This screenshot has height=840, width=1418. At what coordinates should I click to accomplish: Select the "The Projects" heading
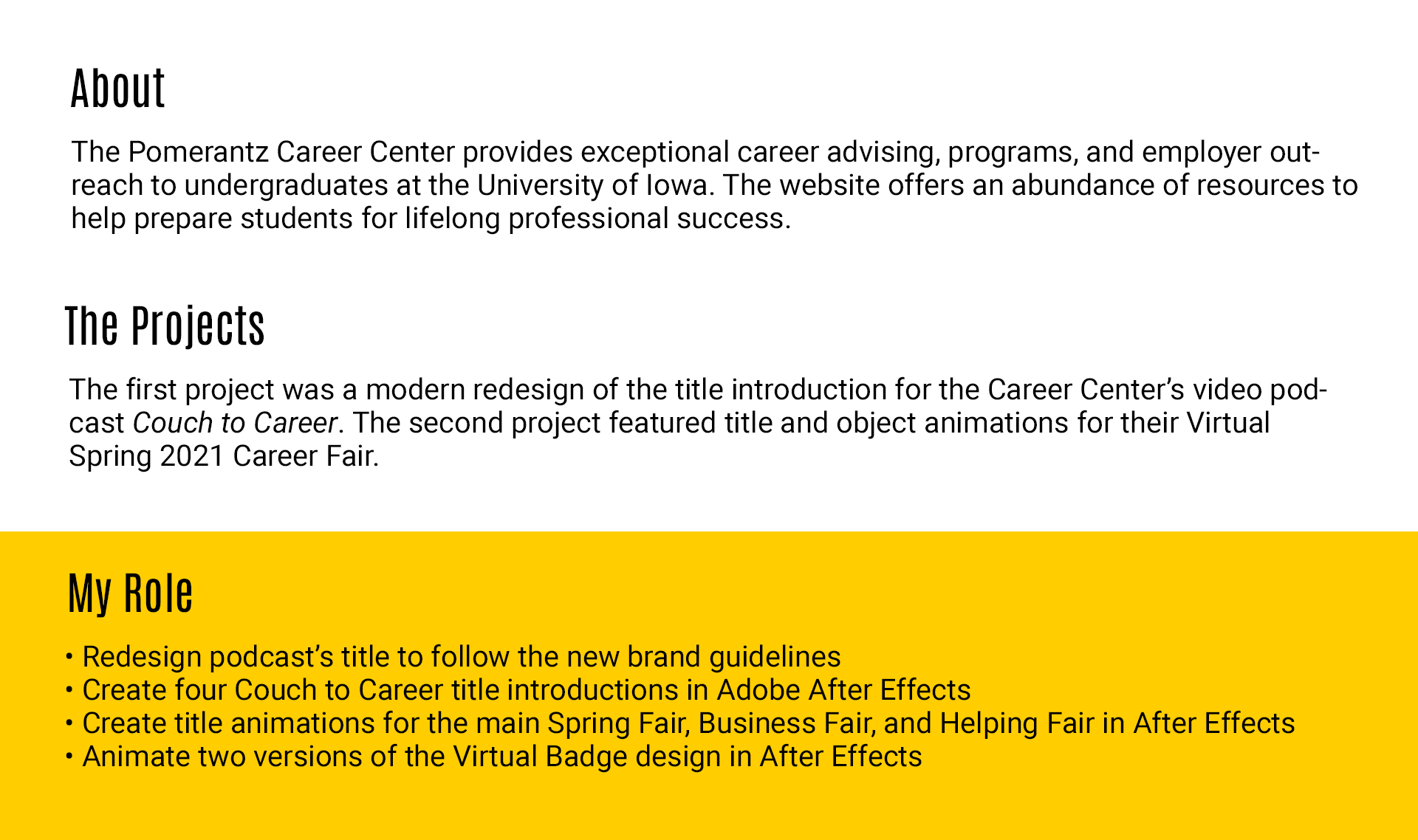point(165,326)
